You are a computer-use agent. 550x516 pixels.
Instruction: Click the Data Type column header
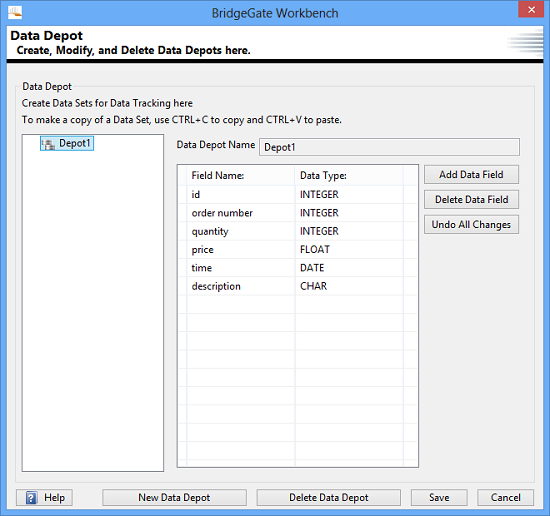(349, 175)
